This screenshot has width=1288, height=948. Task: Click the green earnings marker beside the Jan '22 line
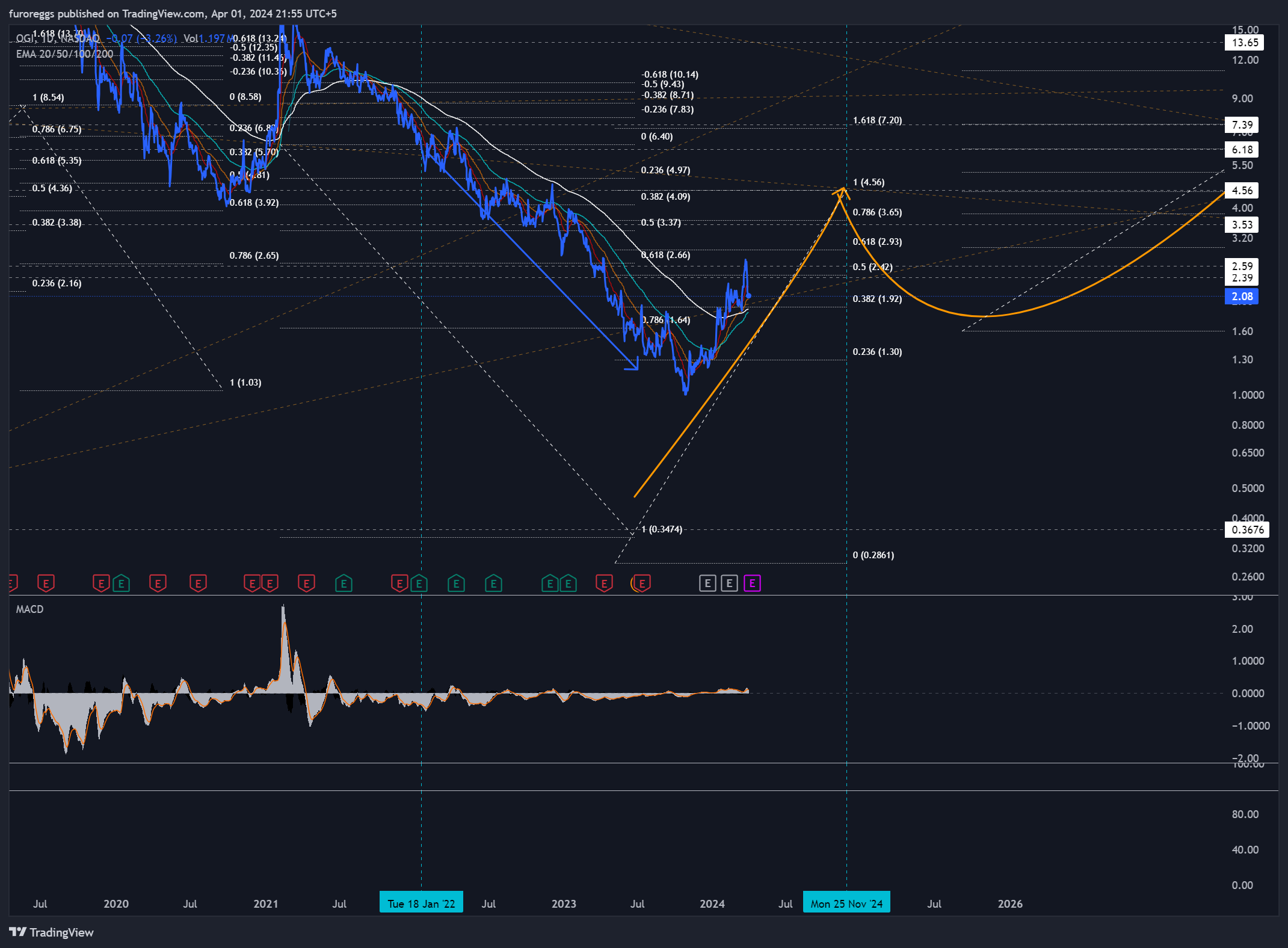coord(419,583)
